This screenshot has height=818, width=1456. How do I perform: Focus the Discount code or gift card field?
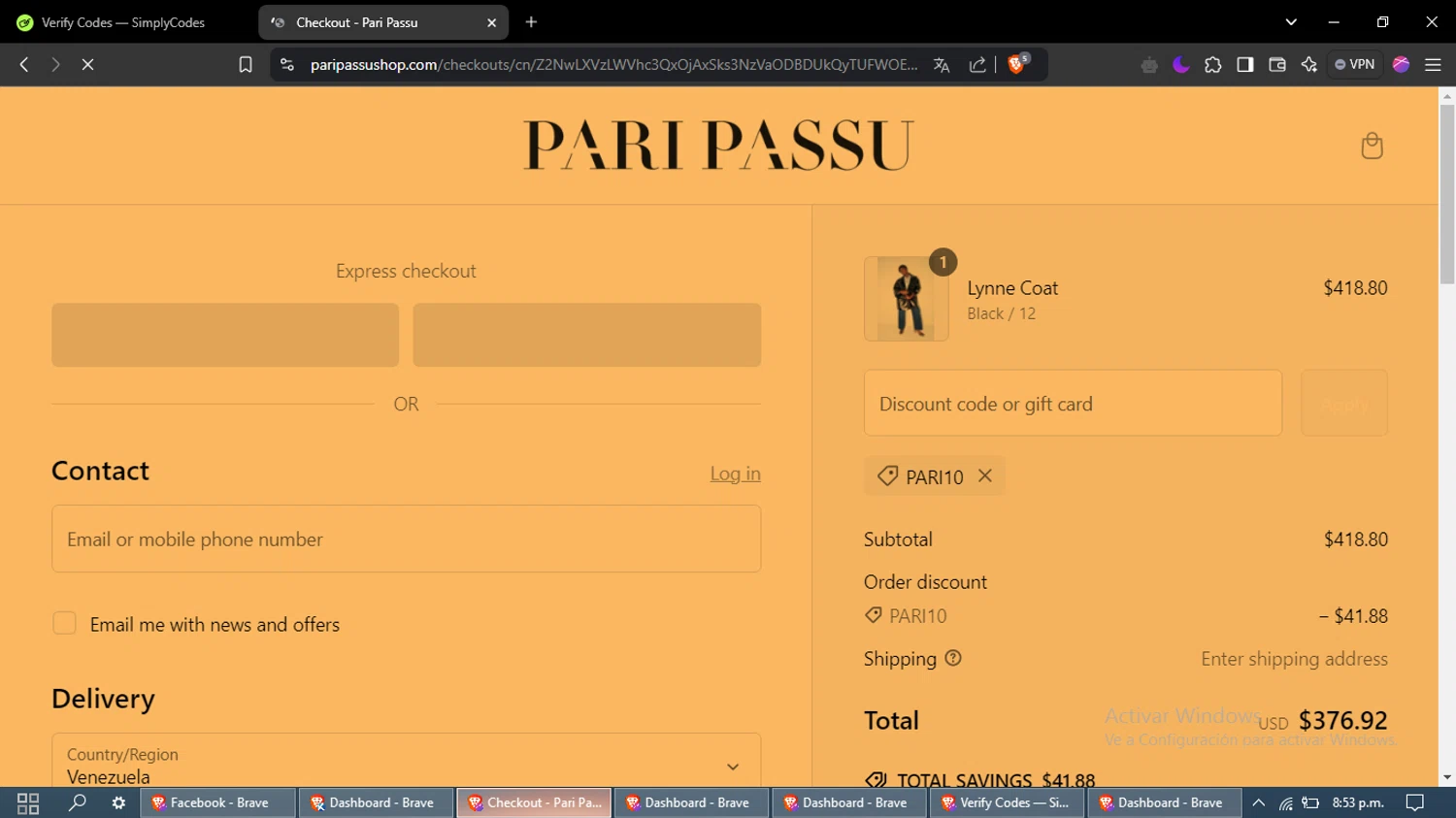[x=1073, y=403]
